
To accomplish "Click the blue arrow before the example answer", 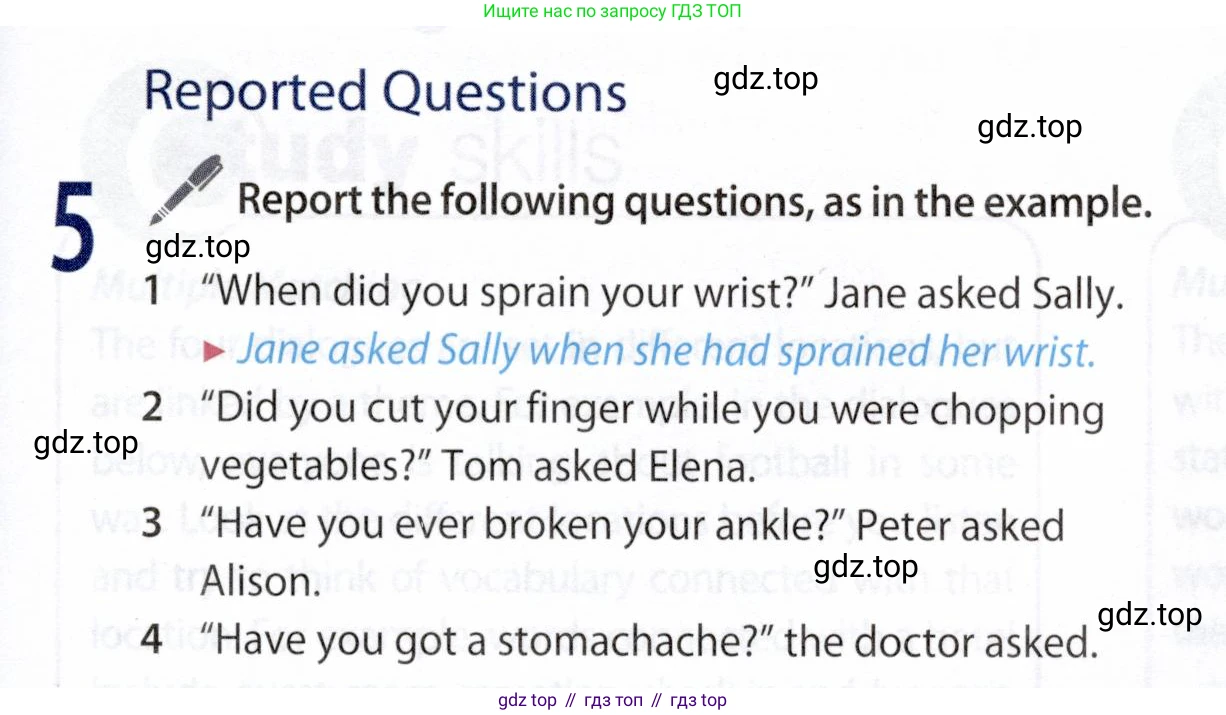I will [x=211, y=351].
